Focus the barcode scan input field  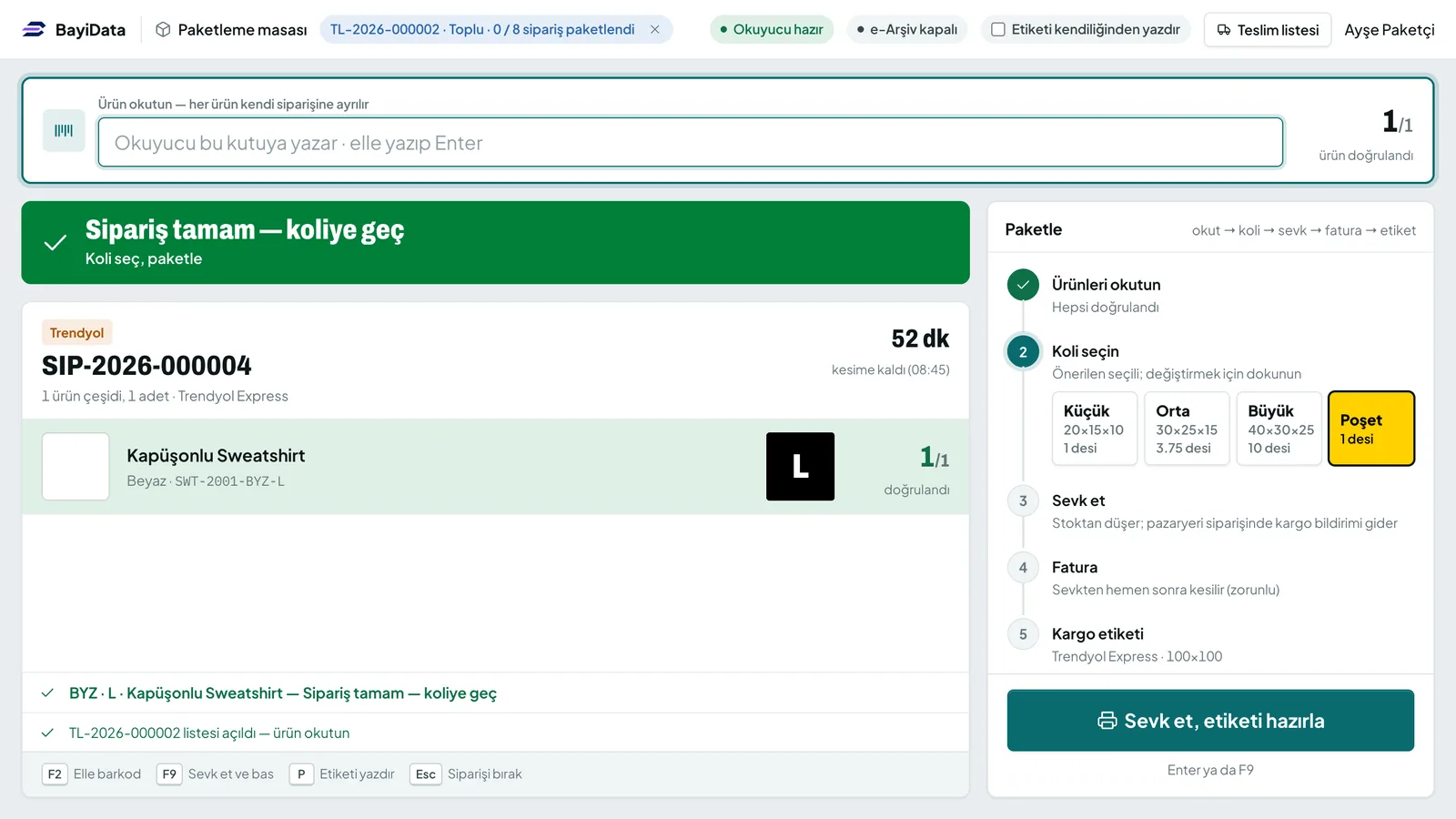click(691, 142)
